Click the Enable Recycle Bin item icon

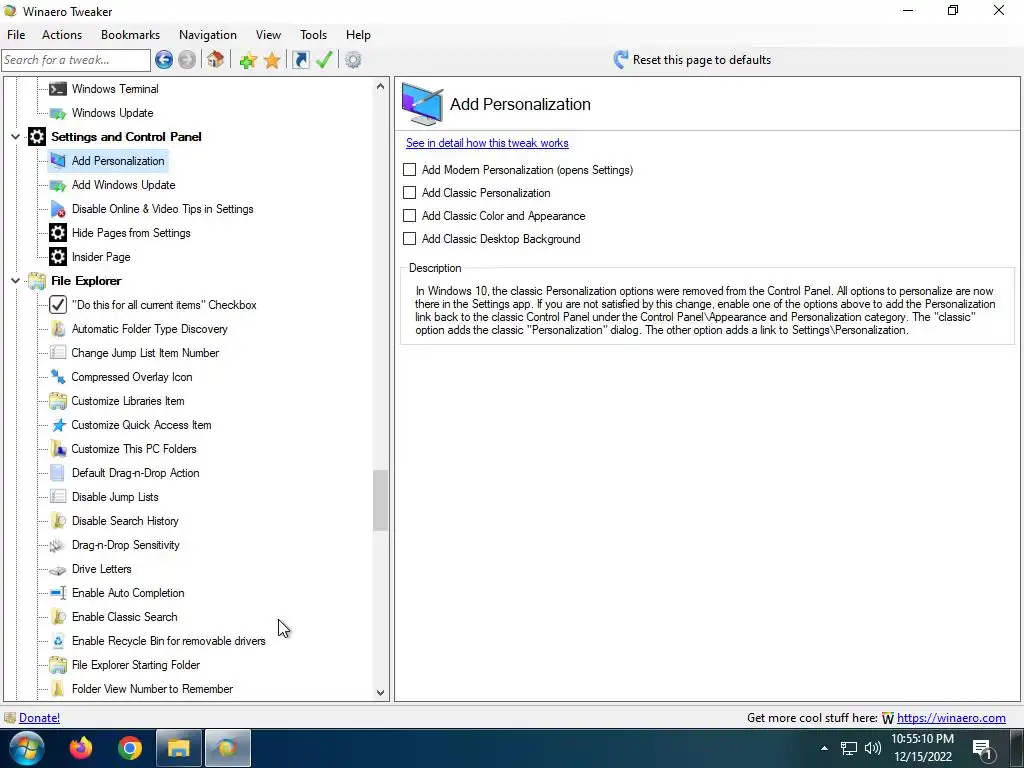[x=58, y=641]
